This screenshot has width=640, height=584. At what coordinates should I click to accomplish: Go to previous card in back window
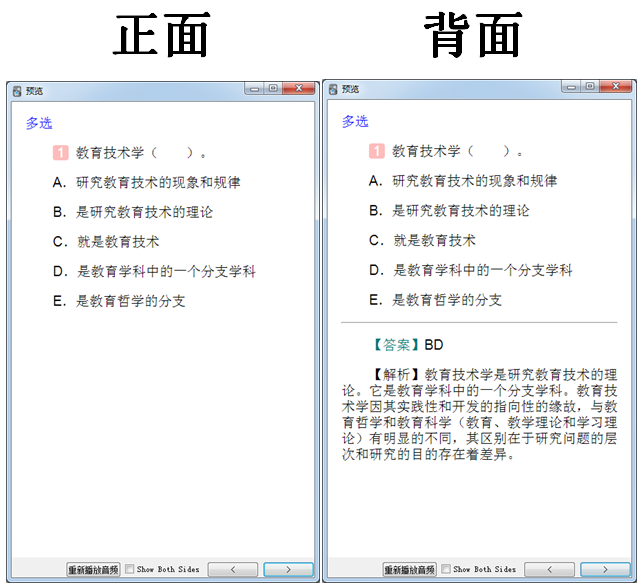pos(549,569)
